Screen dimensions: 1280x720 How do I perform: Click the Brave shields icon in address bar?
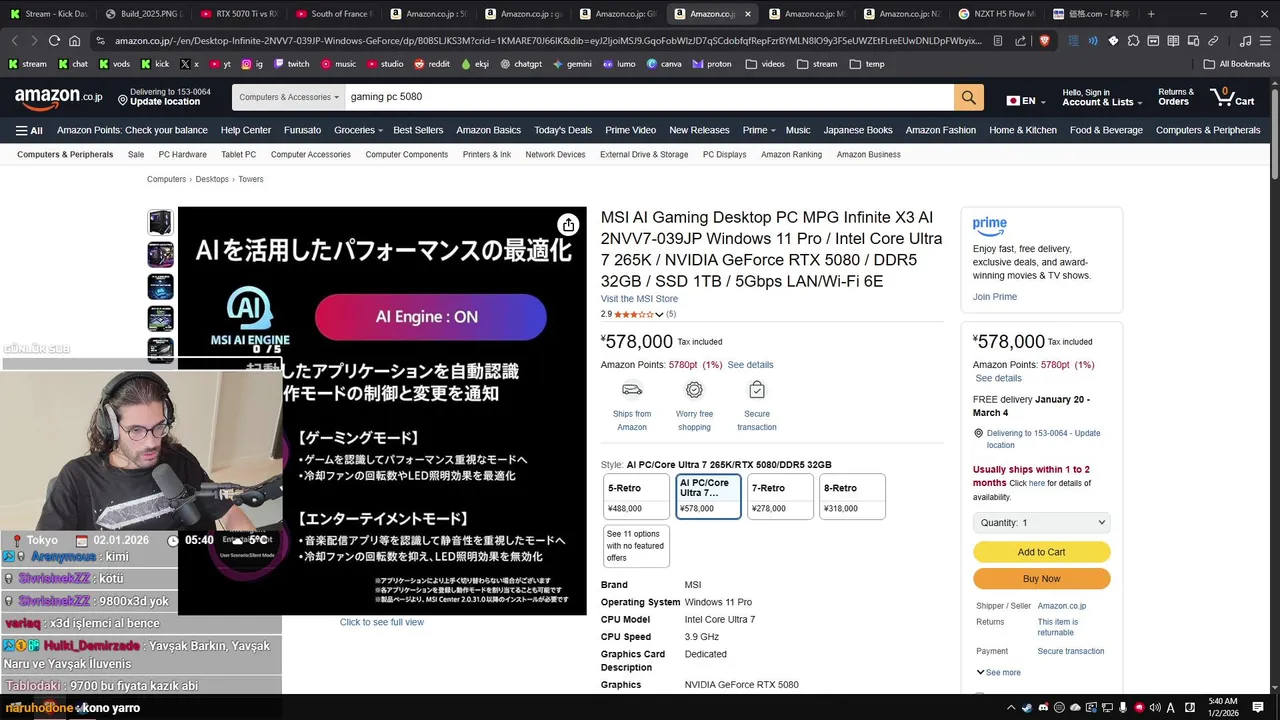pyautogui.click(x=1044, y=41)
